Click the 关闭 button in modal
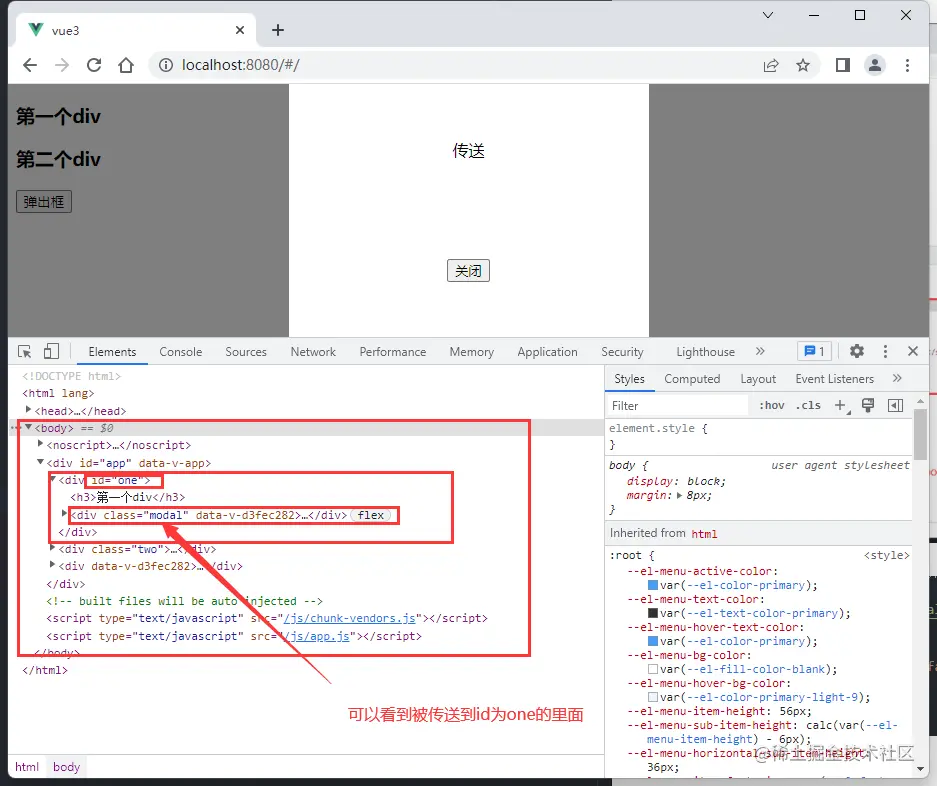Viewport: 937px width, 786px height. (468, 271)
